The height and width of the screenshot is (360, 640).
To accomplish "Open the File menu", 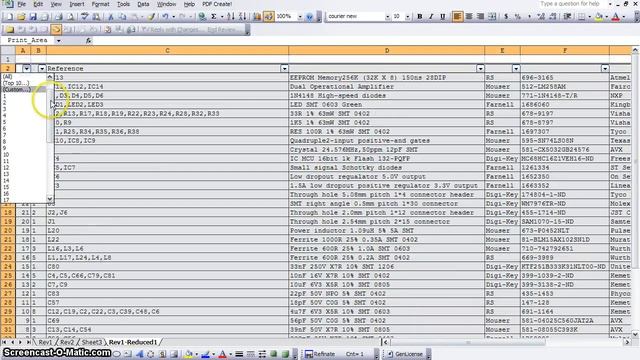I will (x=21, y=4).
